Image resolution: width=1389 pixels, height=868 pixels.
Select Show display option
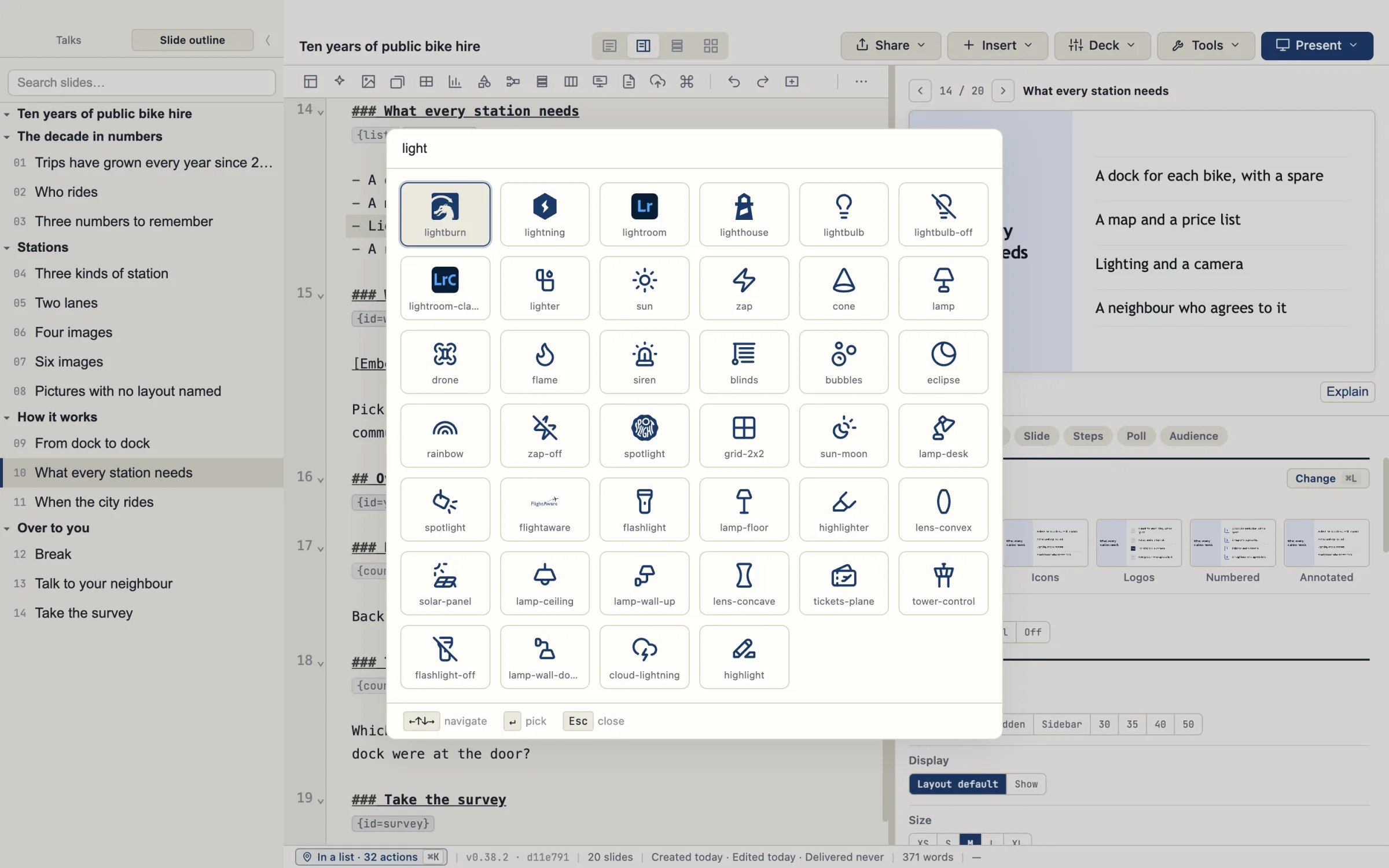(x=1026, y=784)
